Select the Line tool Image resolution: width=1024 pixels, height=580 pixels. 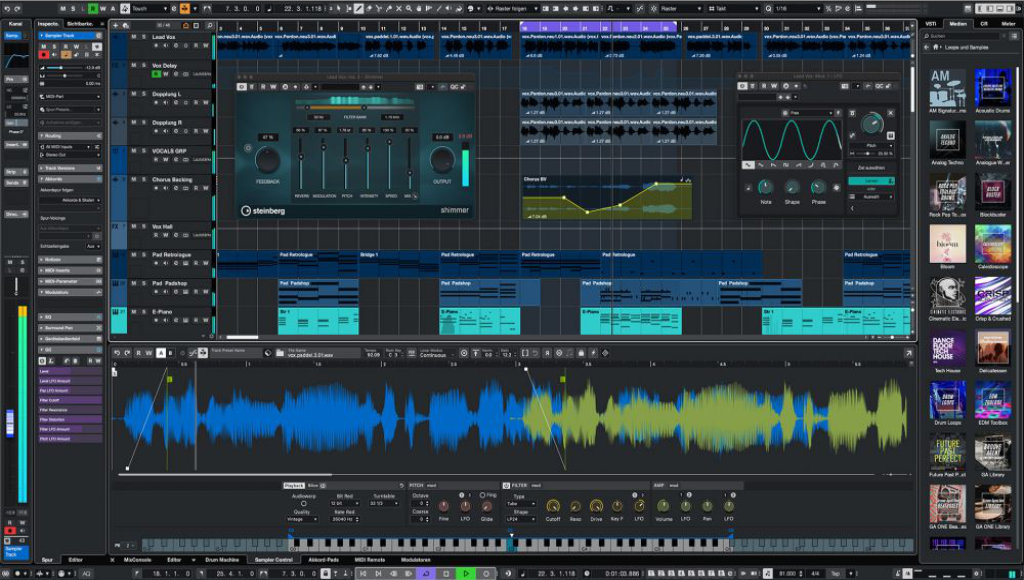pyautogui.click(x=439, y=8)
